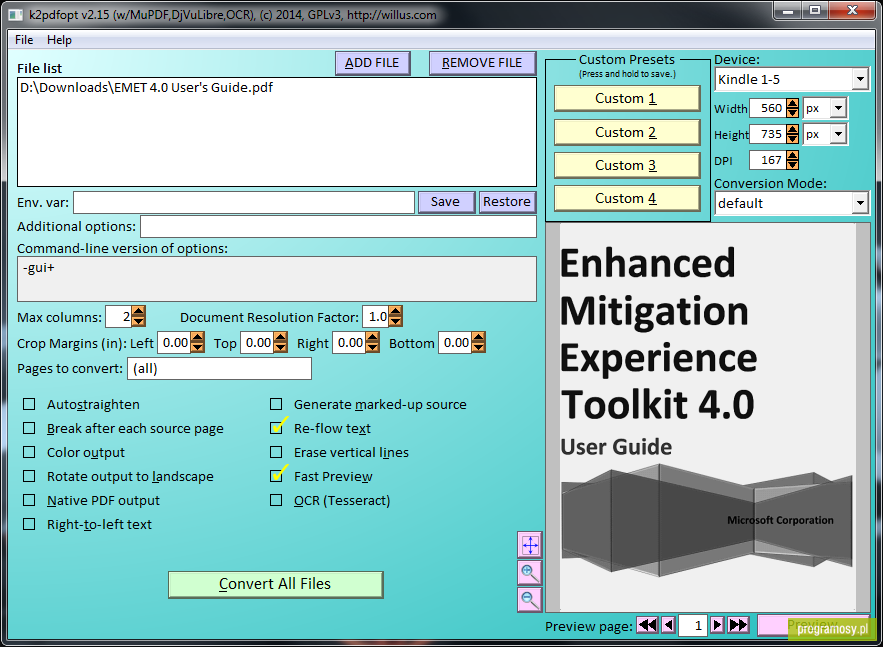This screenshot has height=647, width=883.
Task: Increase Top crop margin
Action: tap(280, 338)
